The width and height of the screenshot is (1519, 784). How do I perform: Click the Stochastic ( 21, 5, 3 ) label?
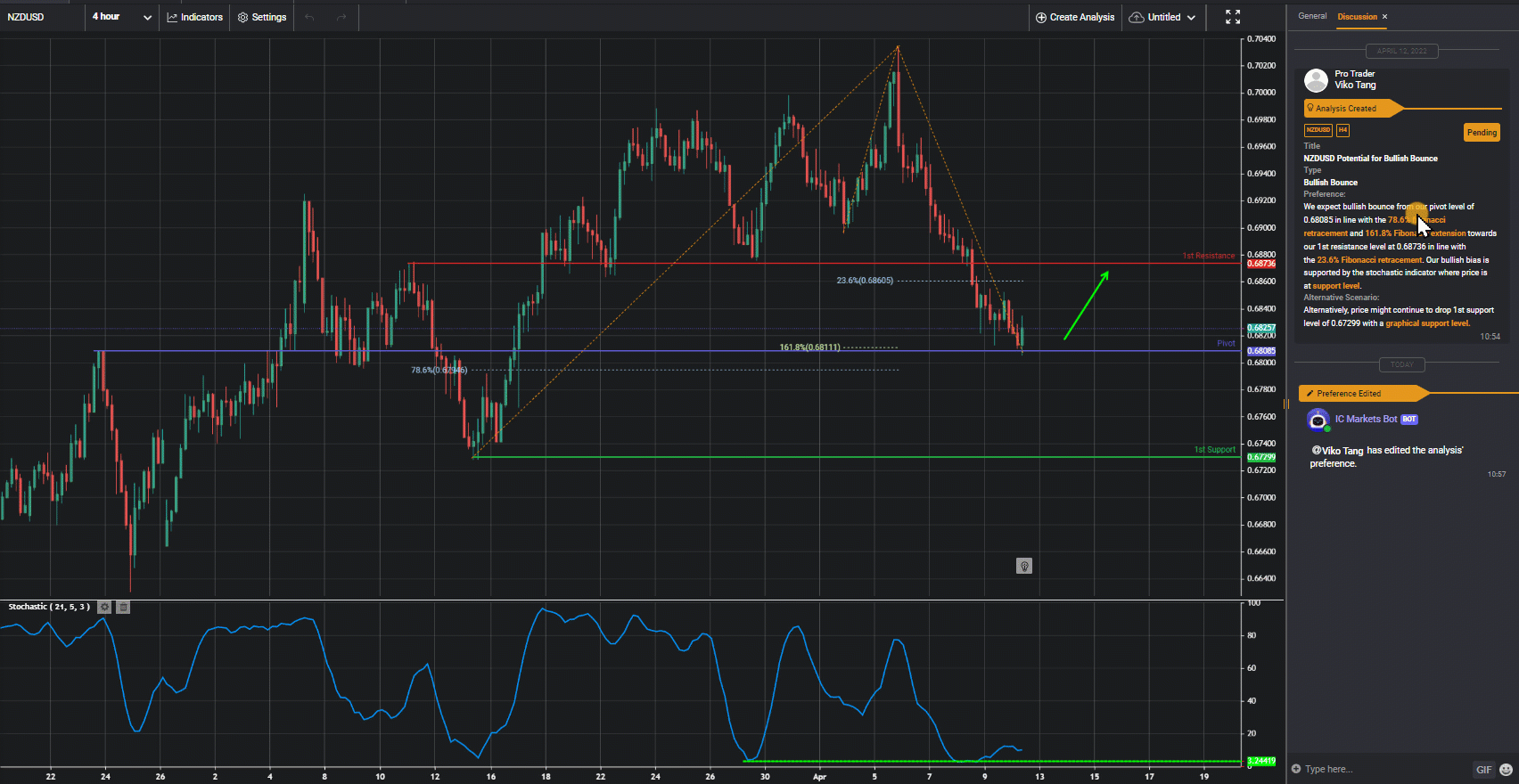(49, 607)
